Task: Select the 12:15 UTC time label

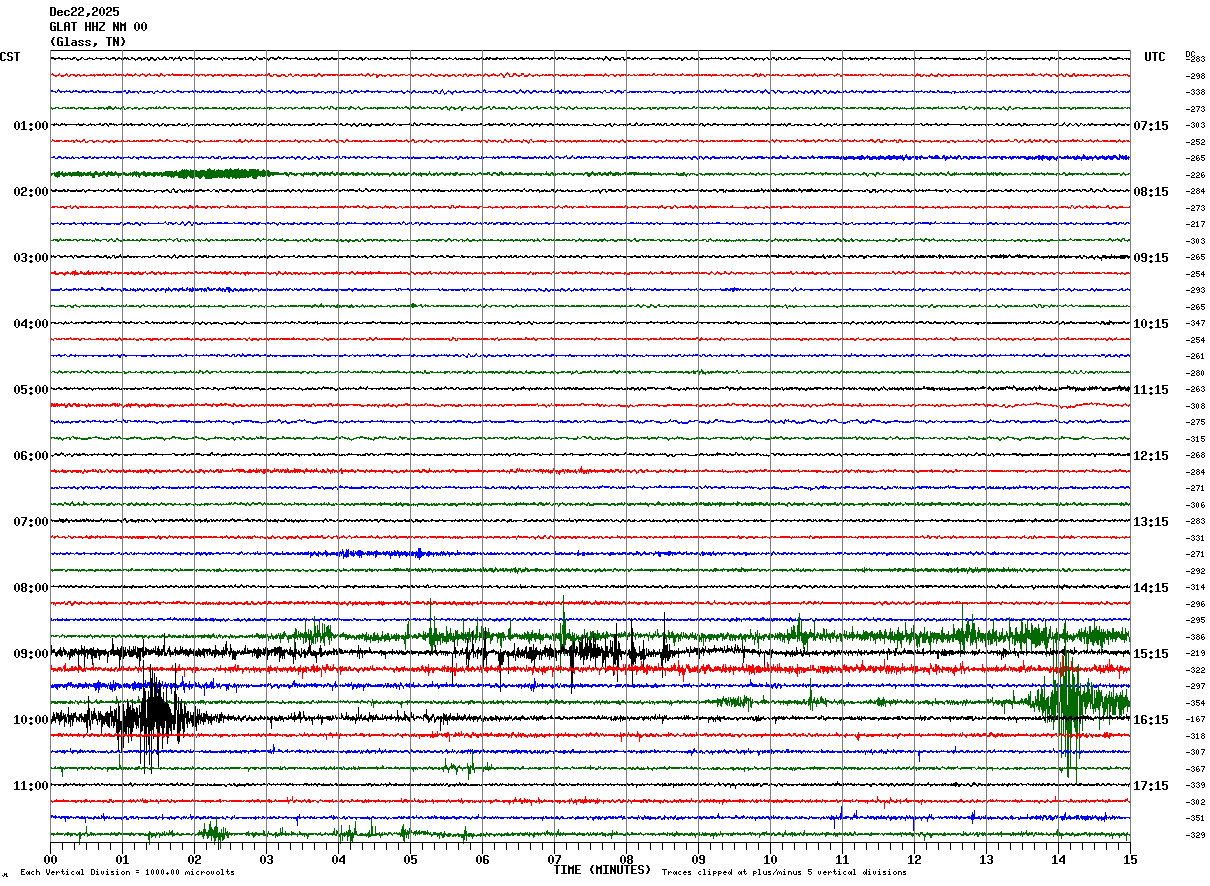Action: (x=1151, y=456)
